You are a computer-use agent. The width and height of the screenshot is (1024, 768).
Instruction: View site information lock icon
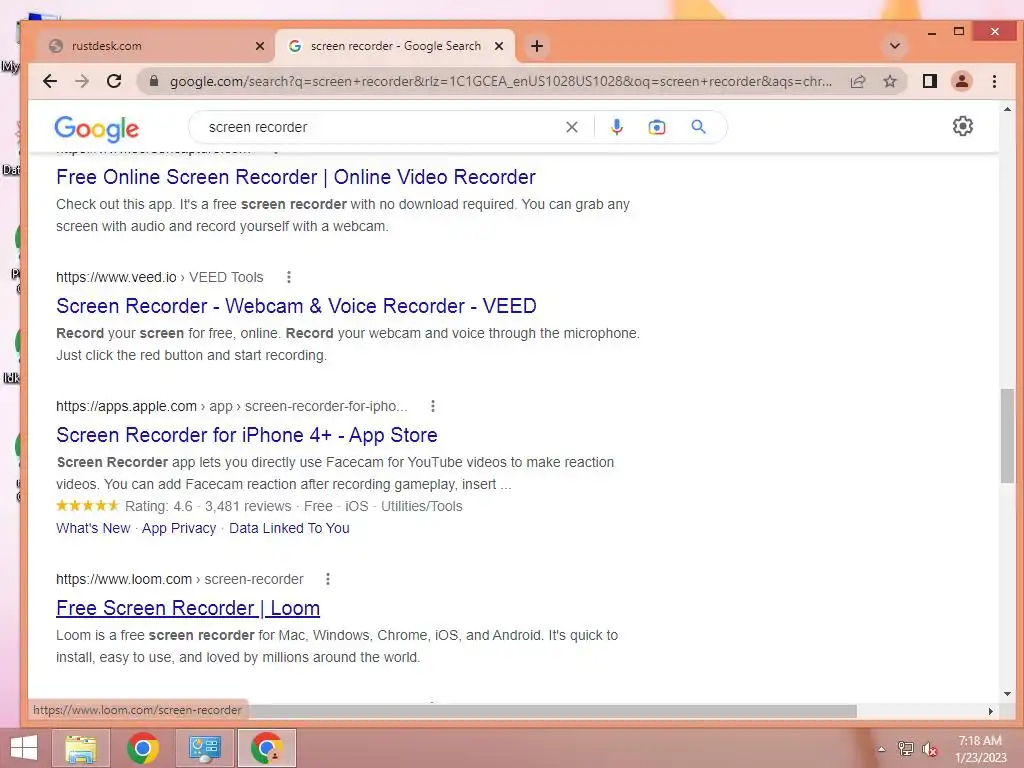[x=154, y=81]
